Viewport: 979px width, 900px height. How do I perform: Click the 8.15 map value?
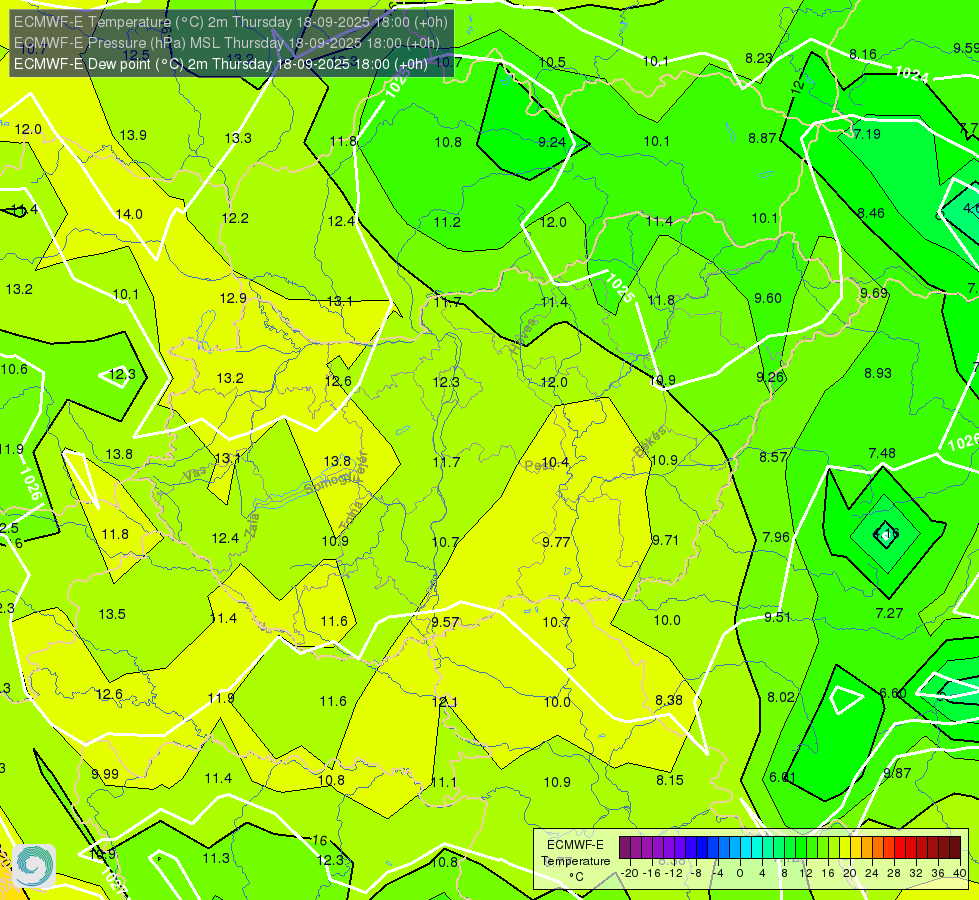[x=670, y=780]
